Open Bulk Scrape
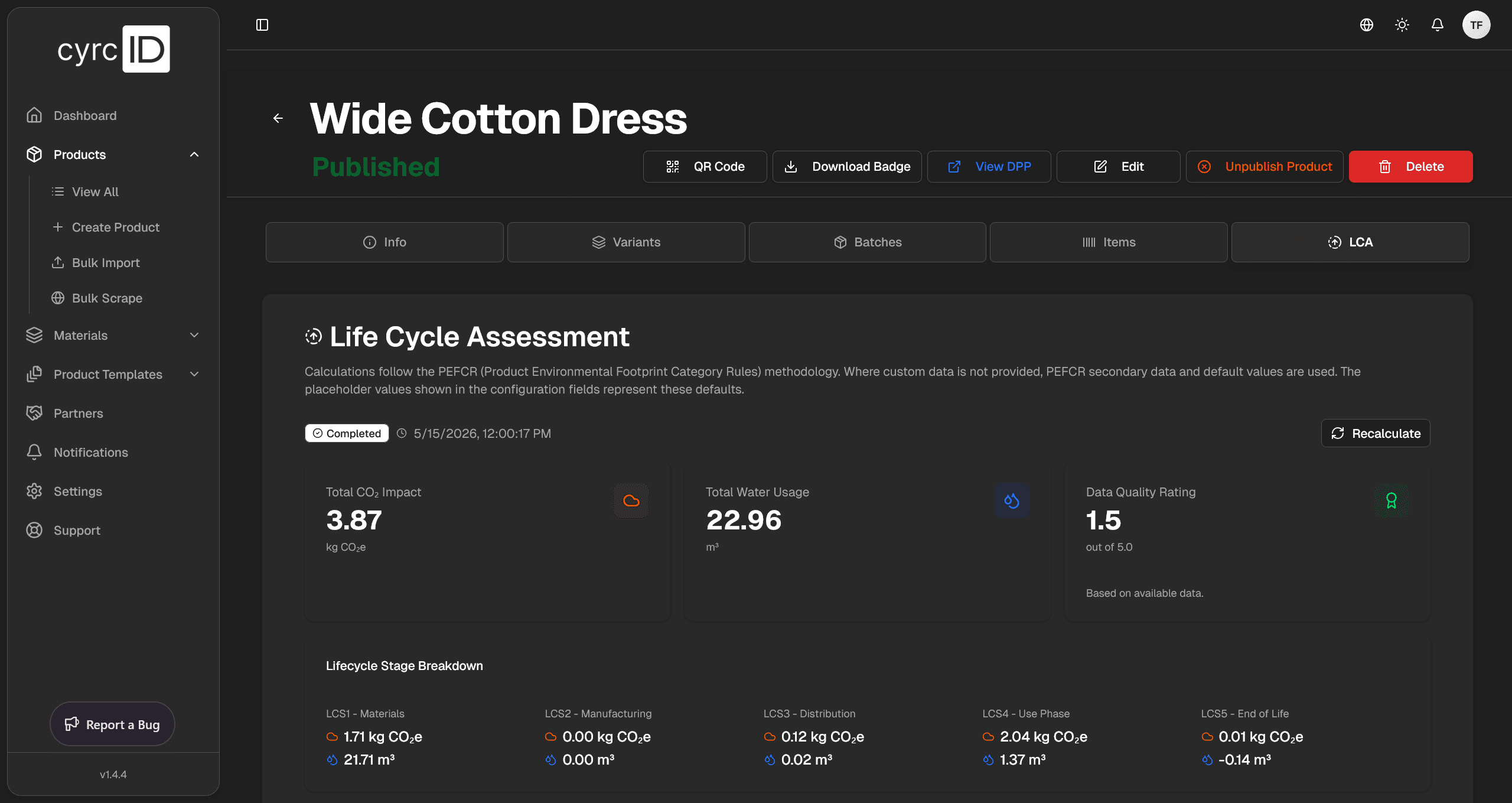1512x803 pixels. click(x=107, y=298)
